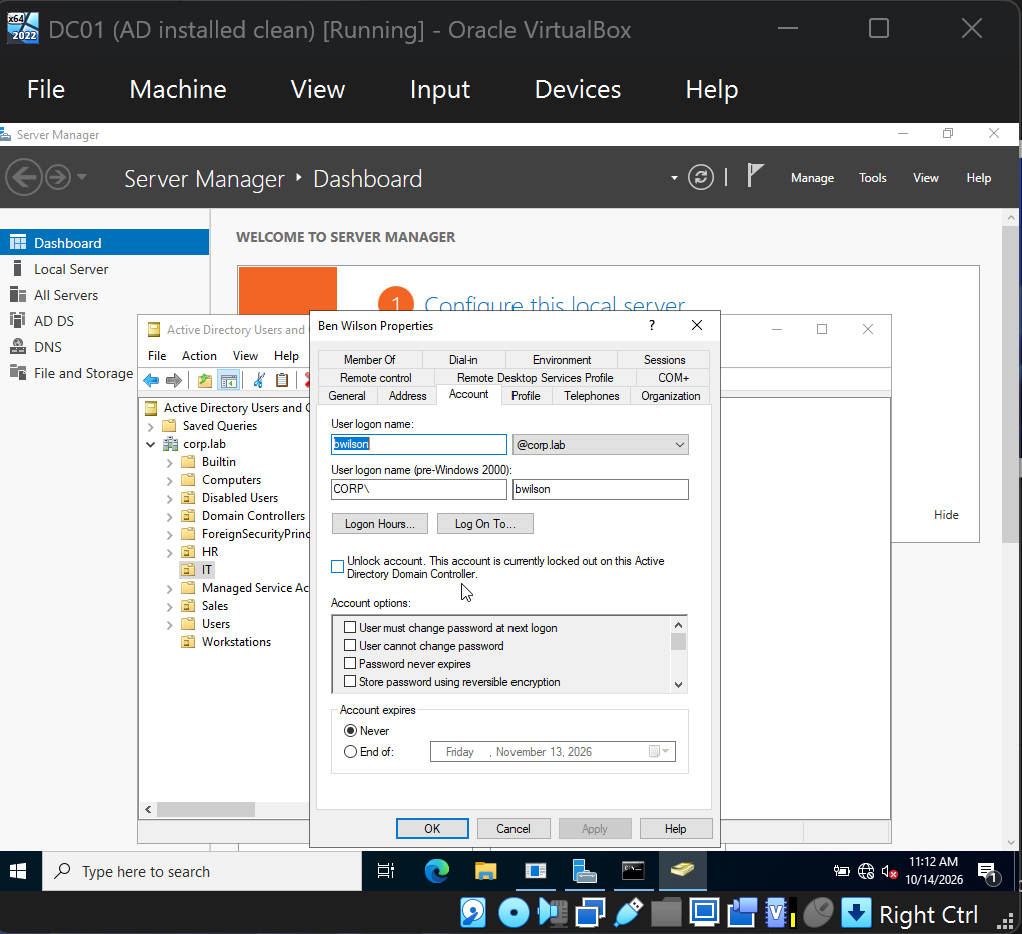Image resolution: width=1022 pixels, height=934 pixels.
Task: Open the notifications flag in Server Manager
Action: click(x=755, y=176)
